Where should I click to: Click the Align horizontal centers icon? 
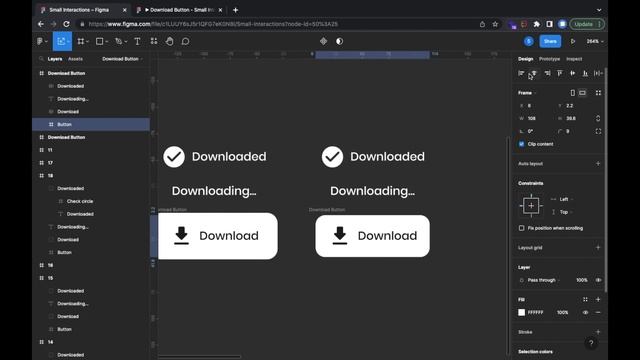(x=534, y=73)
